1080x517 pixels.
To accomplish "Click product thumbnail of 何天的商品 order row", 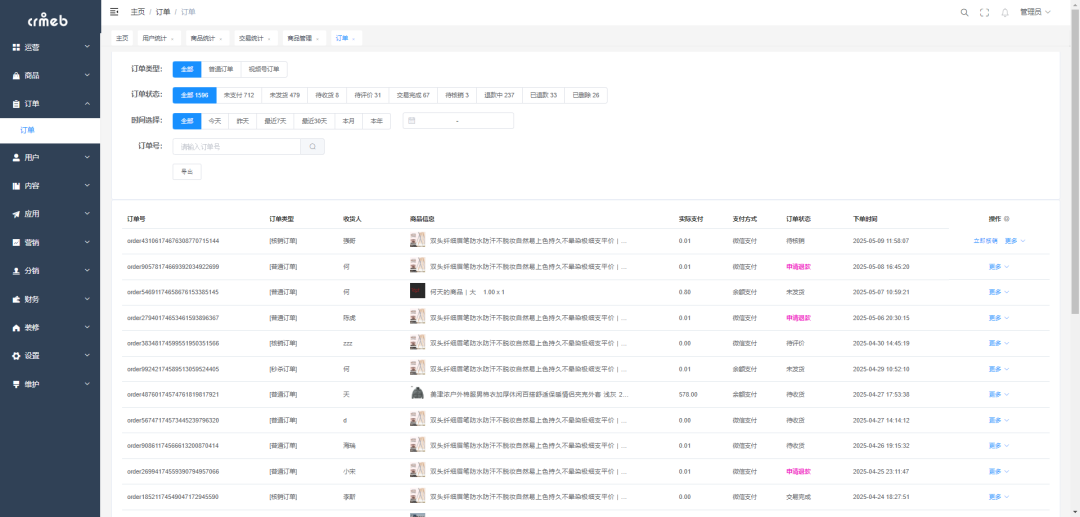I will [417, 292].
